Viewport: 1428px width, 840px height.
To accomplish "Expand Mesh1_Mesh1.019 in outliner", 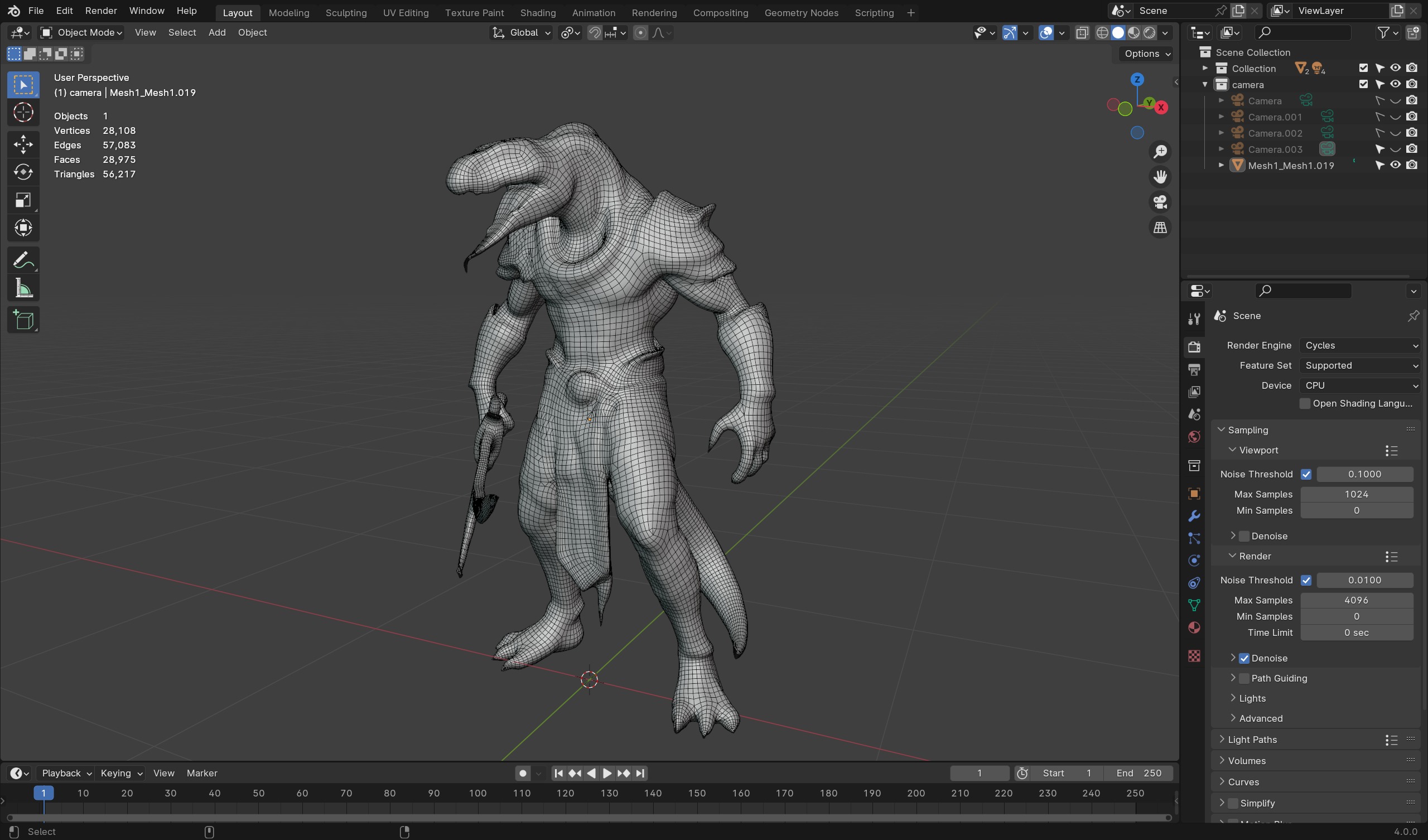I will tap(1221, 165).
